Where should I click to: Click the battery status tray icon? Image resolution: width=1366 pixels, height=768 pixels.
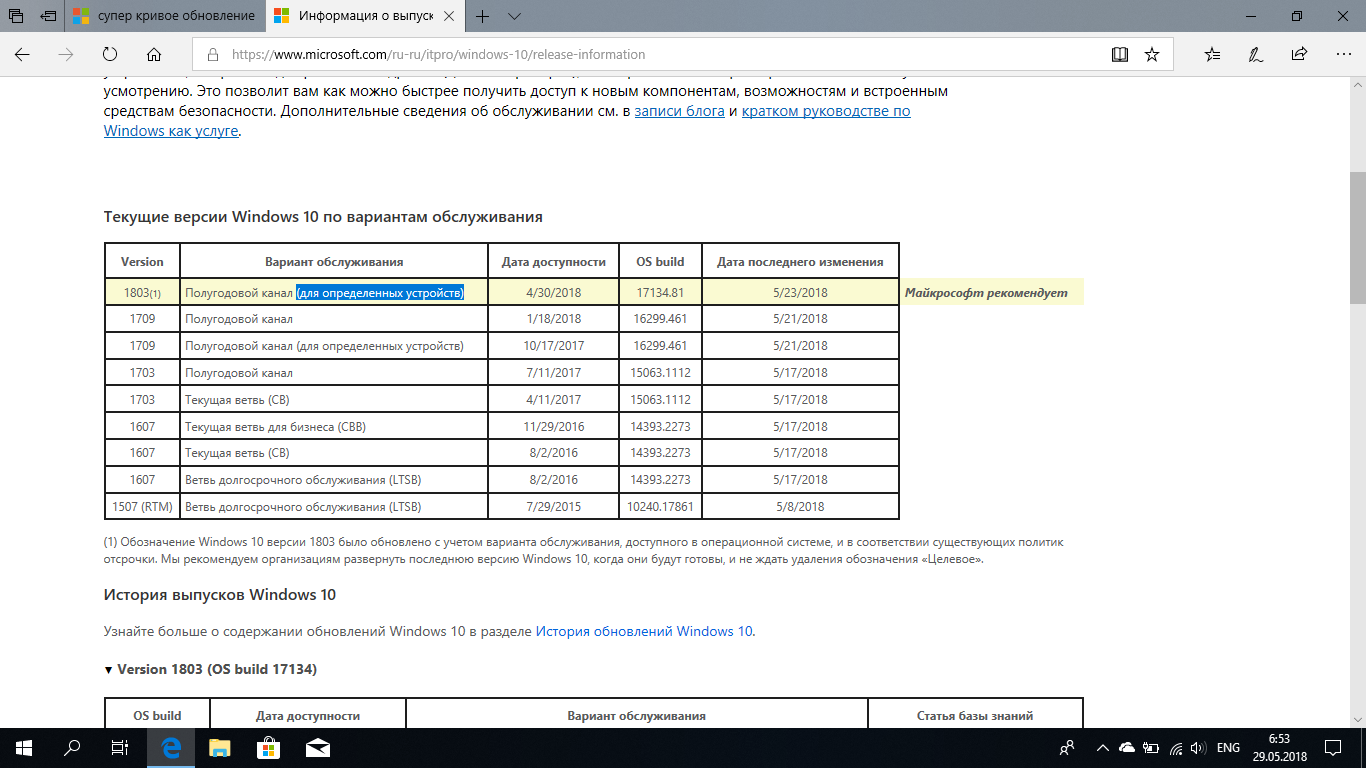[x=1151, y=748]
